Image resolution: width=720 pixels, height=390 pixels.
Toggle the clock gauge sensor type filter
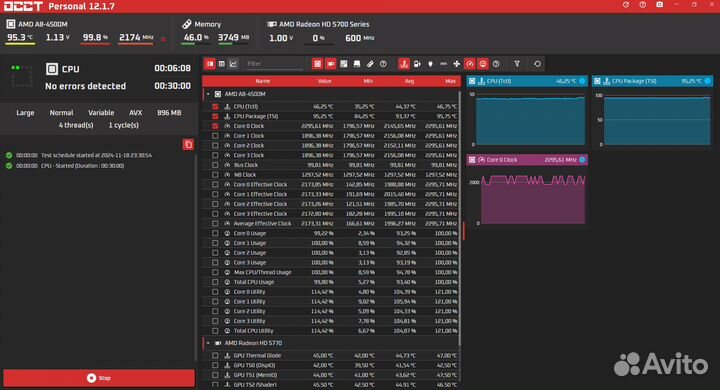tap(469, 64)
